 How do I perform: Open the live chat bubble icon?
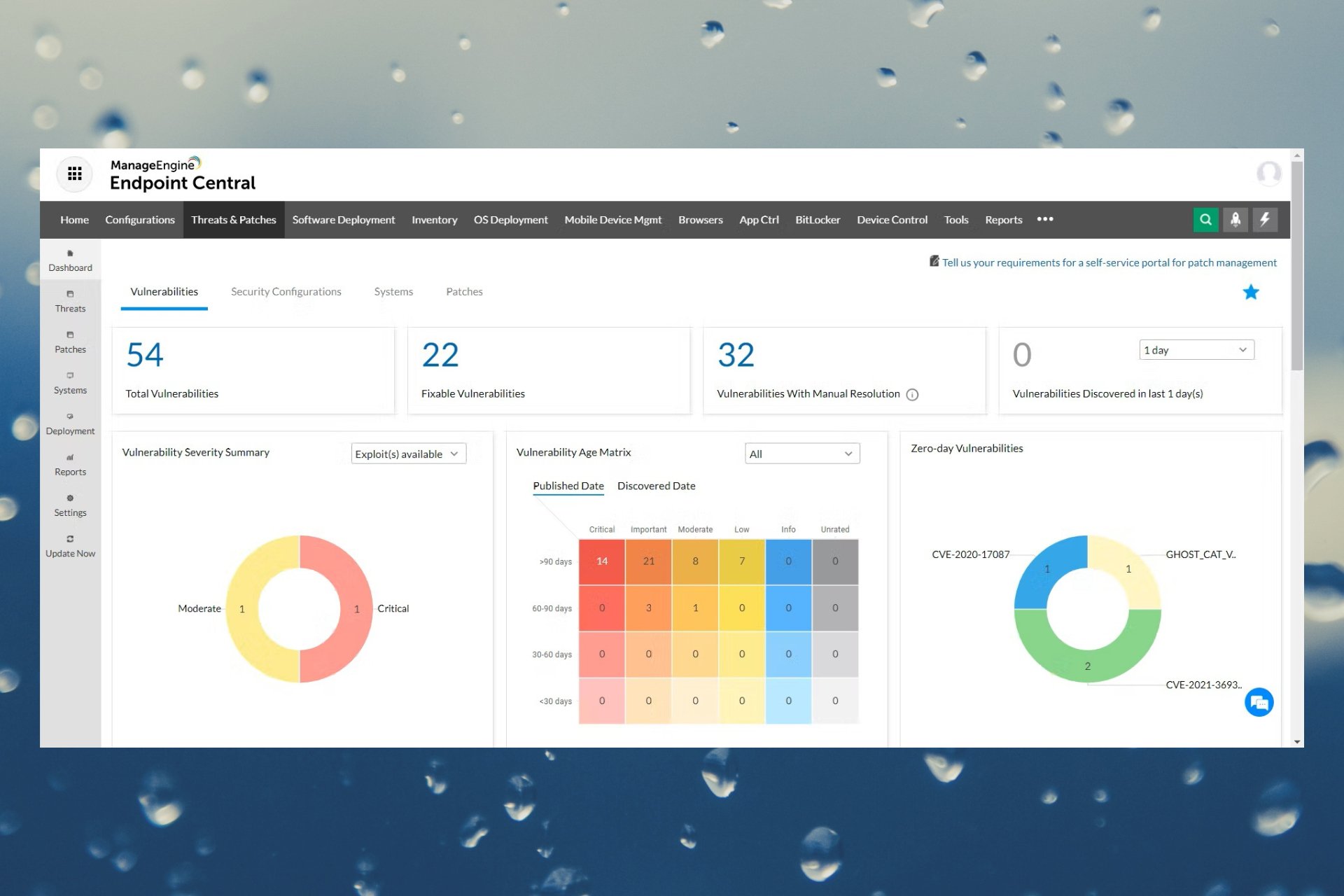1259,702
